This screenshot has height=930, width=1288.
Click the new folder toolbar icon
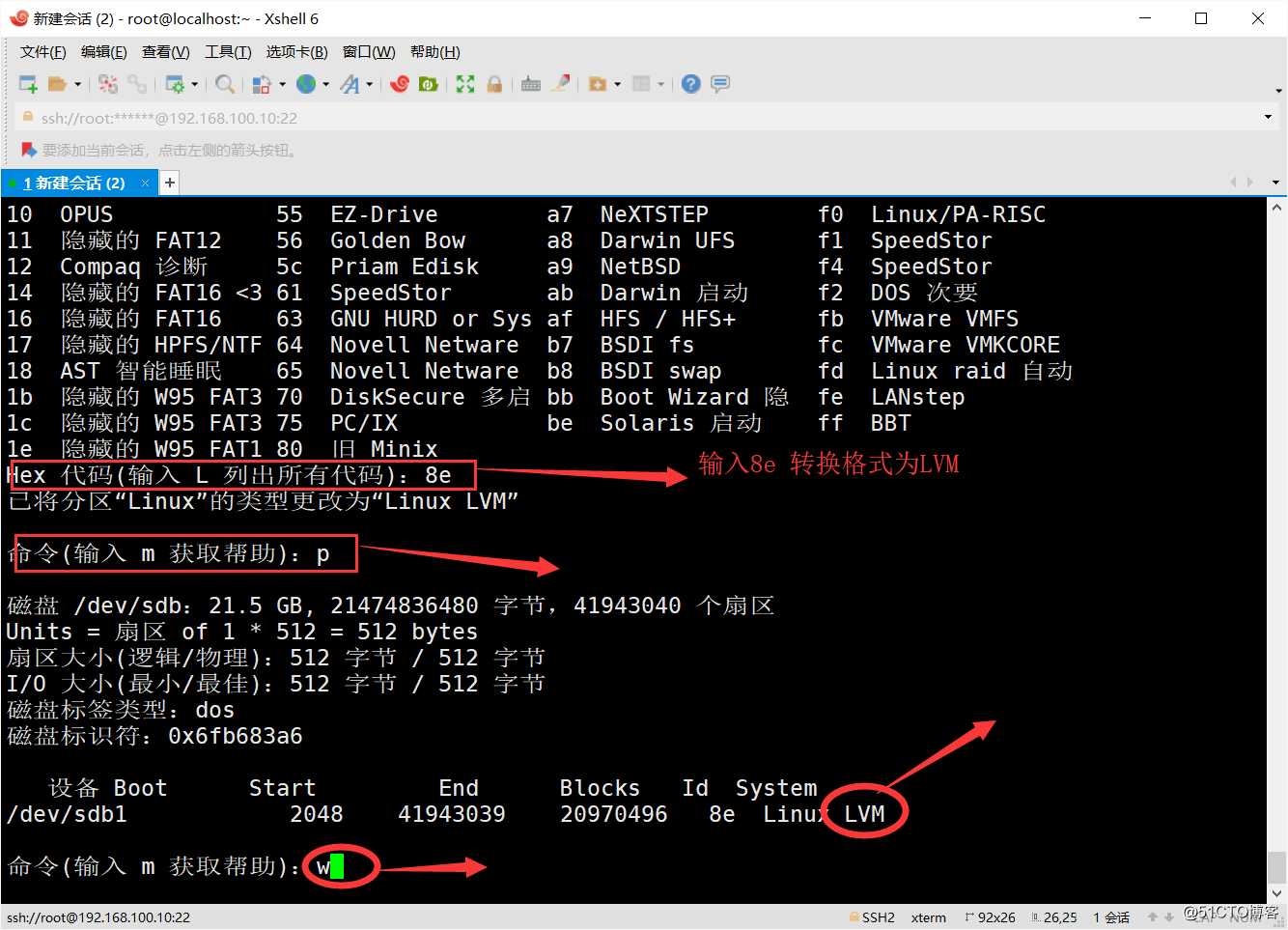pyautogui.click(x=598, y=84)
